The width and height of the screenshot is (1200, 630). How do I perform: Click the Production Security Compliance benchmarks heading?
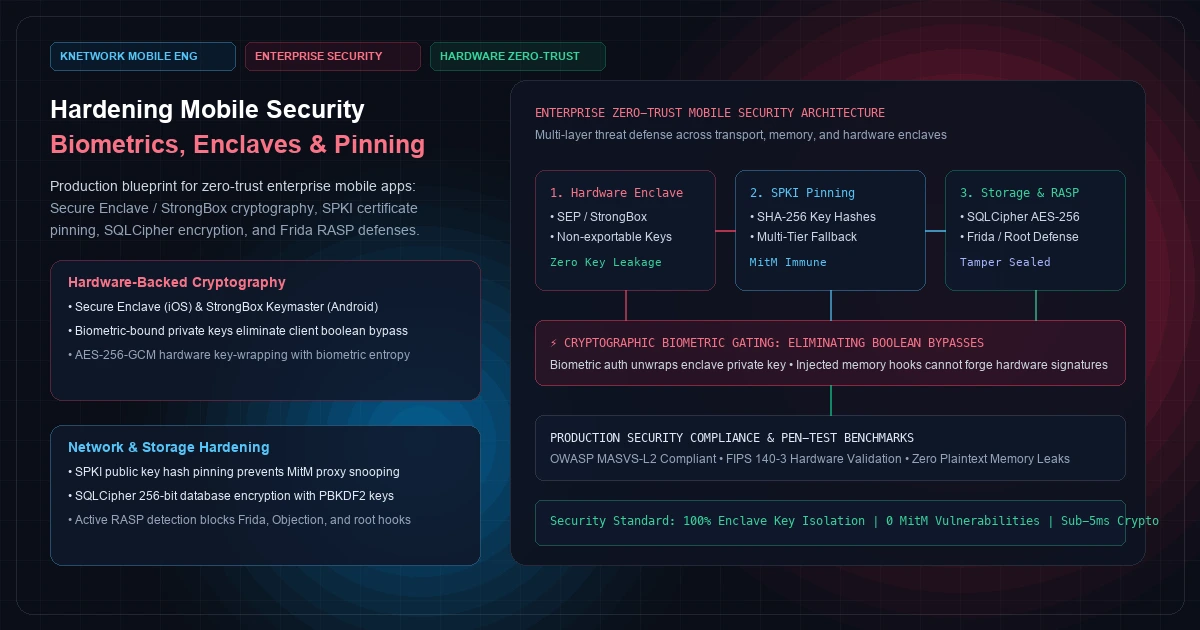click(x=732, y=438)
